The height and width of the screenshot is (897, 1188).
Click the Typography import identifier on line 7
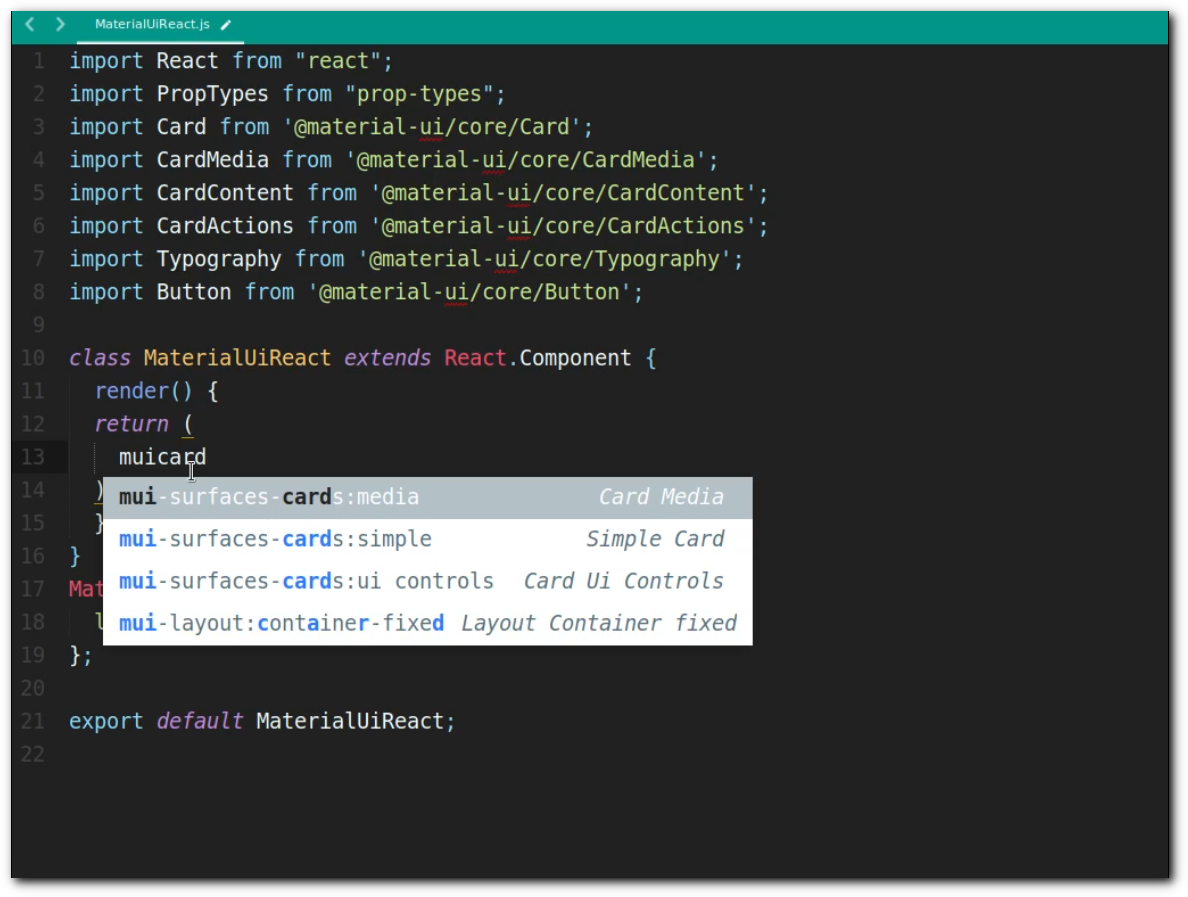click(x=218, y=259)
